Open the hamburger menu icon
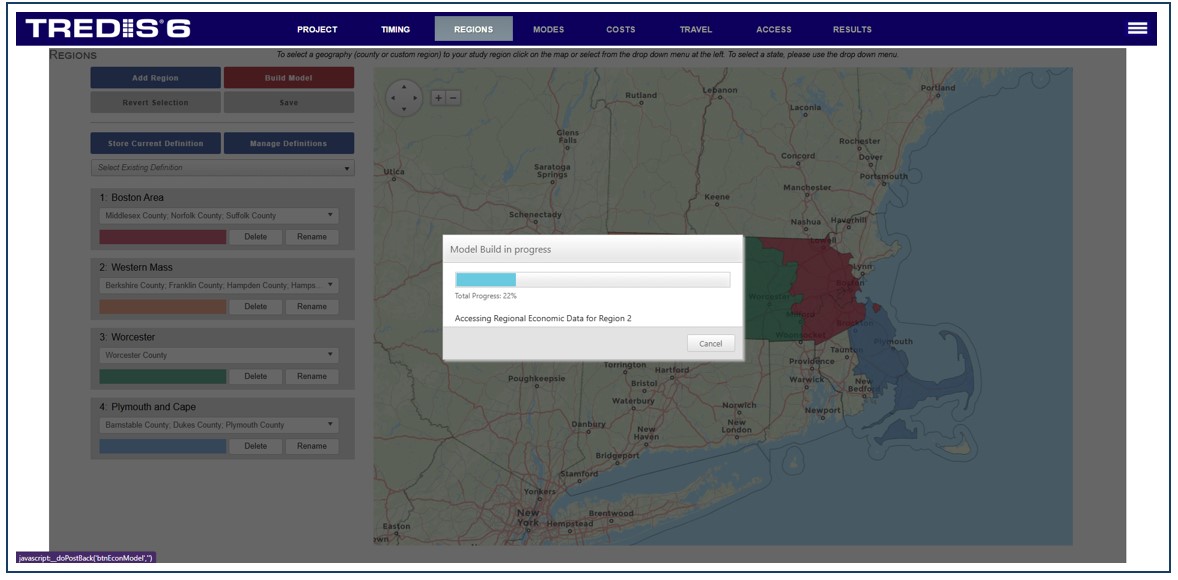Screen dimensions: 1178x580 click(x=1137, y=28)
